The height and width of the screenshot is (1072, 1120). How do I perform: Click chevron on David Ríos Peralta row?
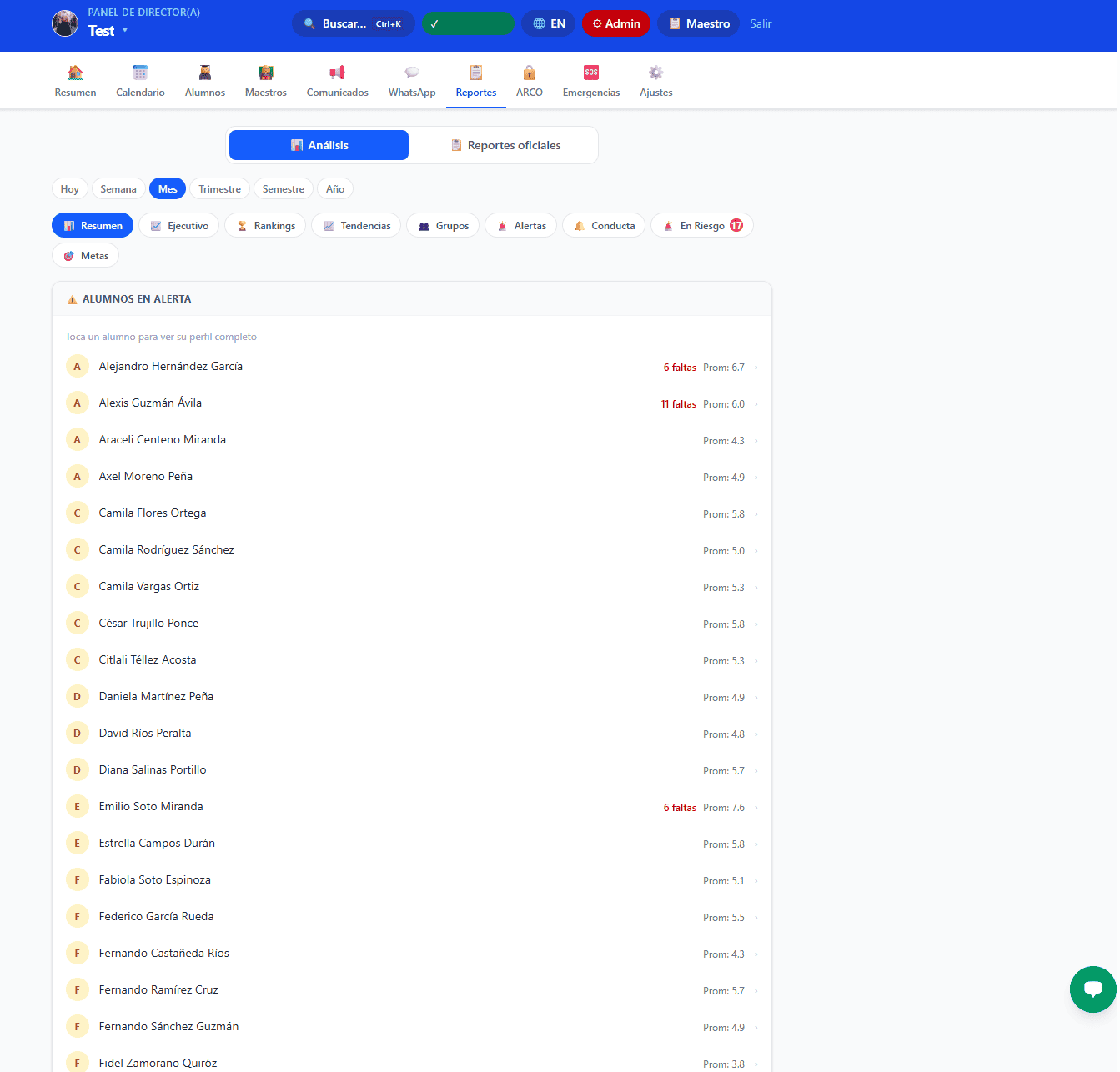coord(756,734)
